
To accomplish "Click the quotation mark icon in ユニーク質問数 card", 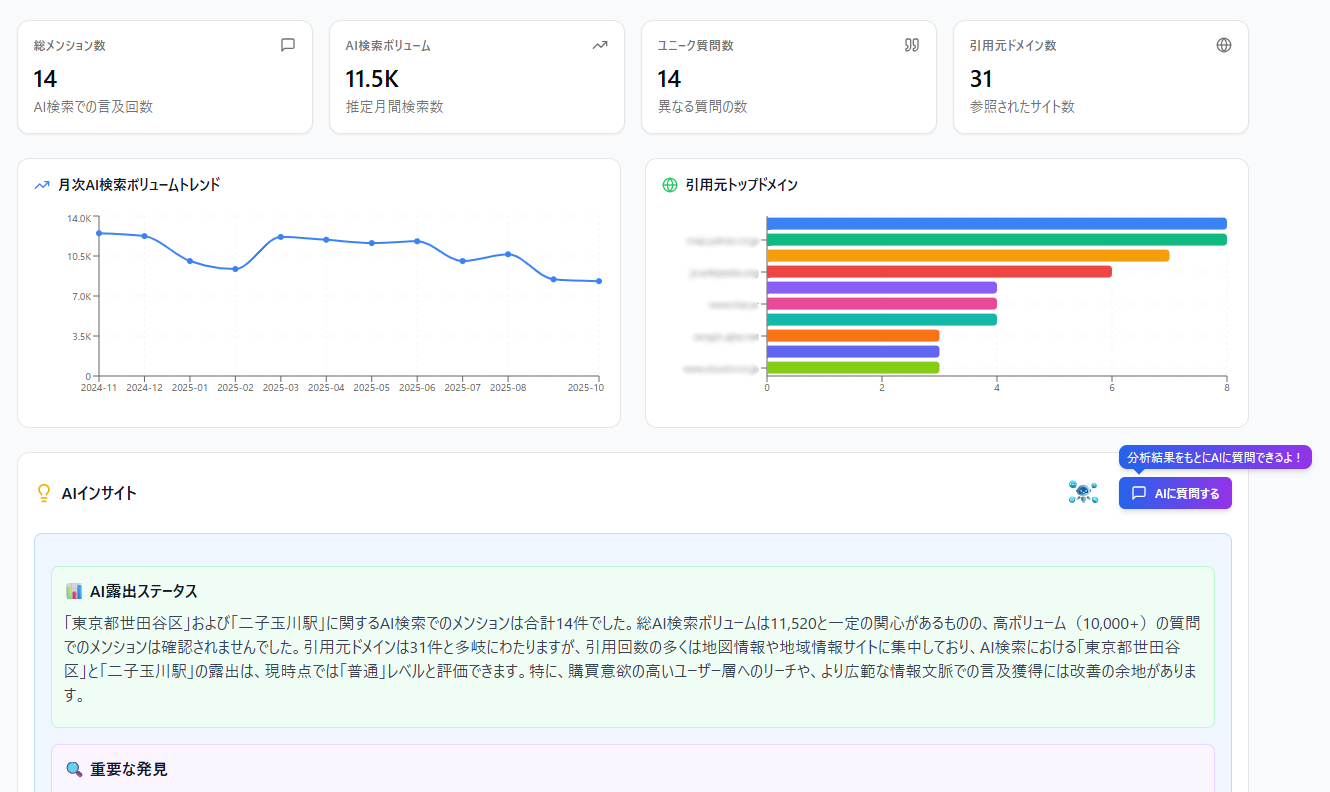I will (912, 45).
